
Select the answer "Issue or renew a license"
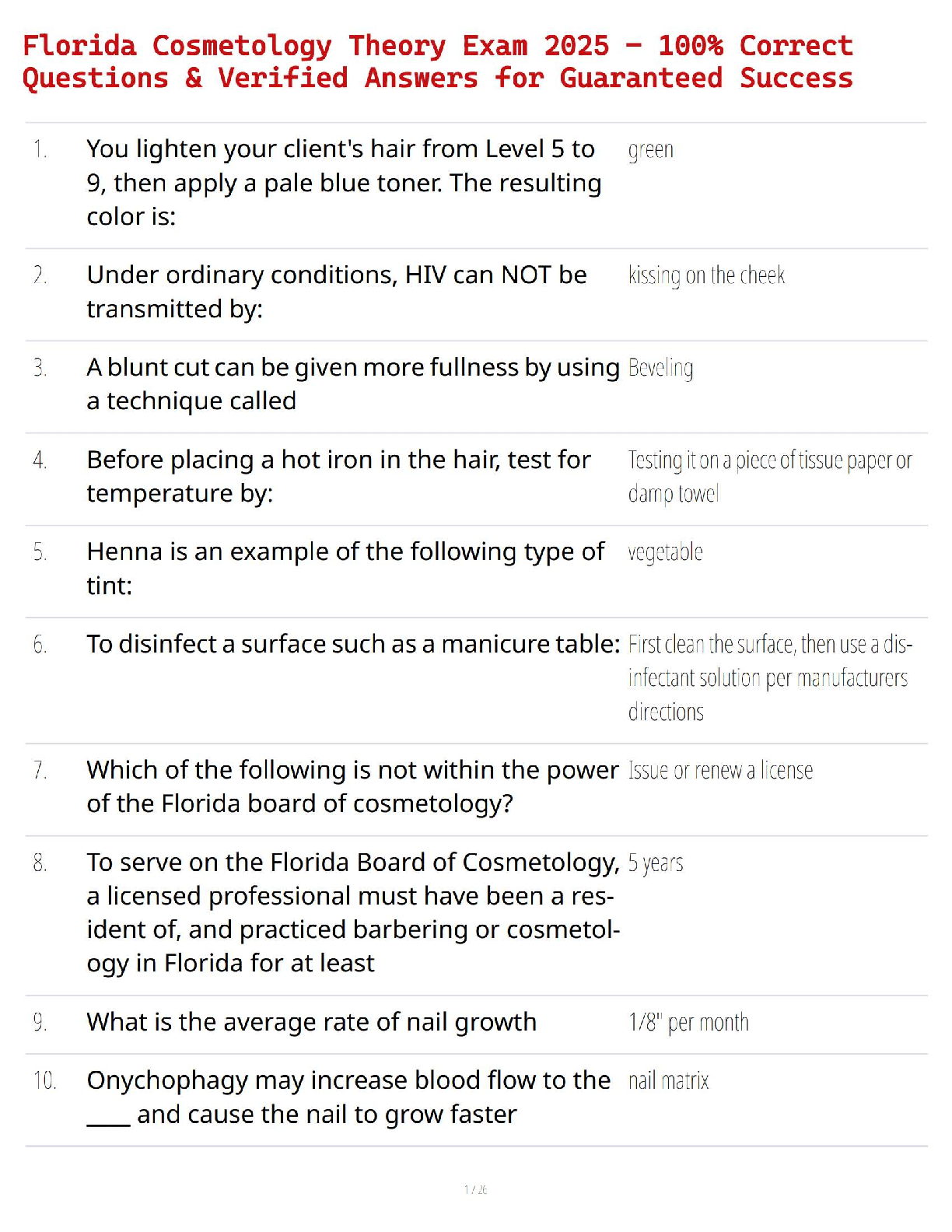pos(720,771)
